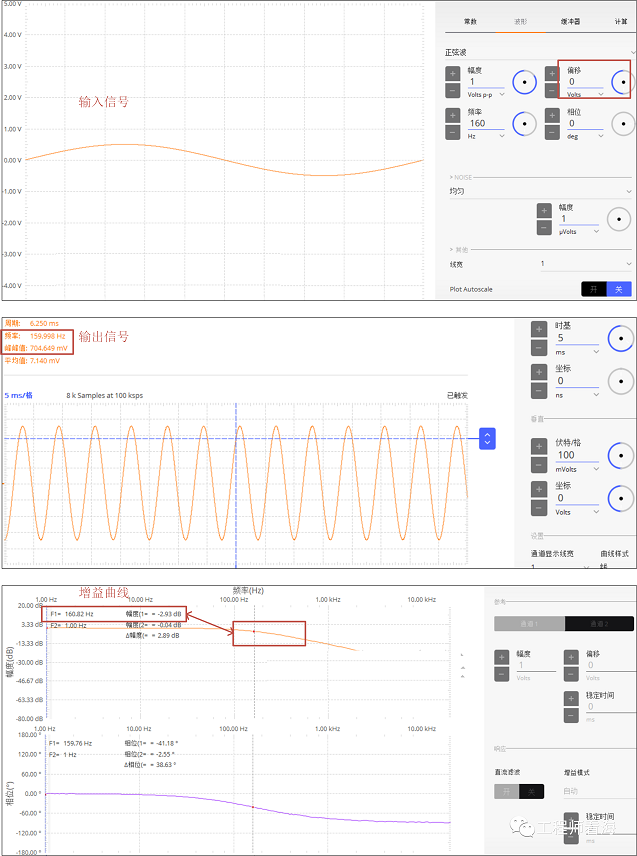Increase signal generator 幅度 with its plus button
Viewport: 637px width, 856px height.
(x=453, y=74)
